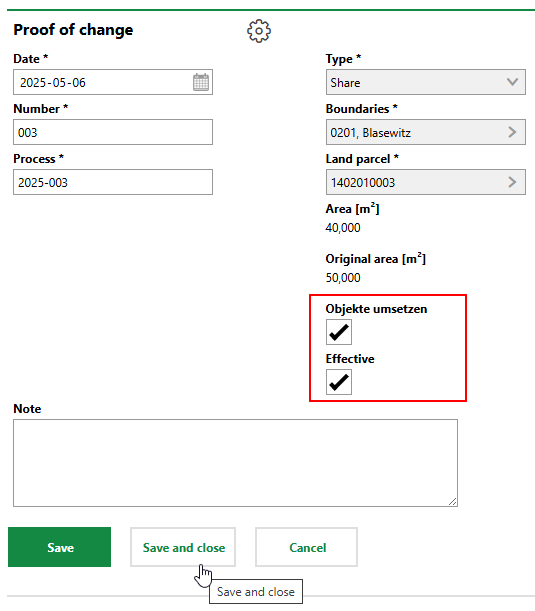Open the settings gear beside Proof of change
The height and width of the screenshot is (611, 535).
point(259,31)
